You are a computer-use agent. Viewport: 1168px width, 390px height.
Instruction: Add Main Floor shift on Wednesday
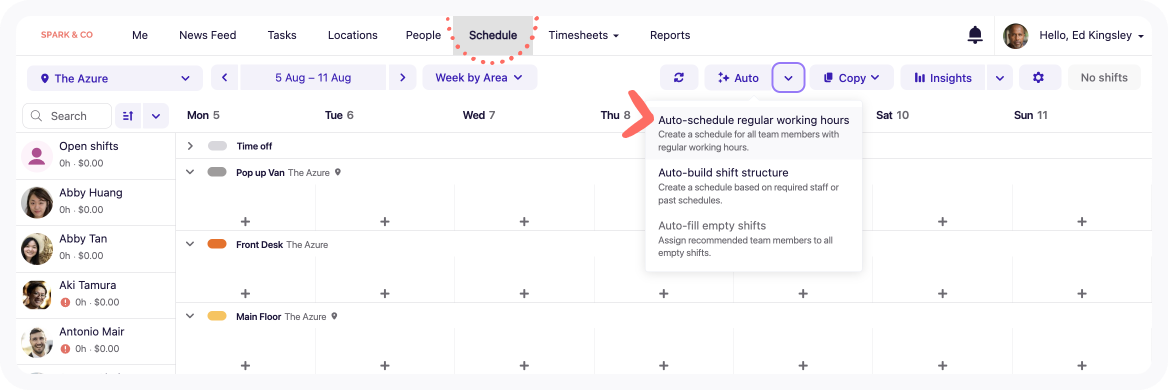tap(524, 365)
